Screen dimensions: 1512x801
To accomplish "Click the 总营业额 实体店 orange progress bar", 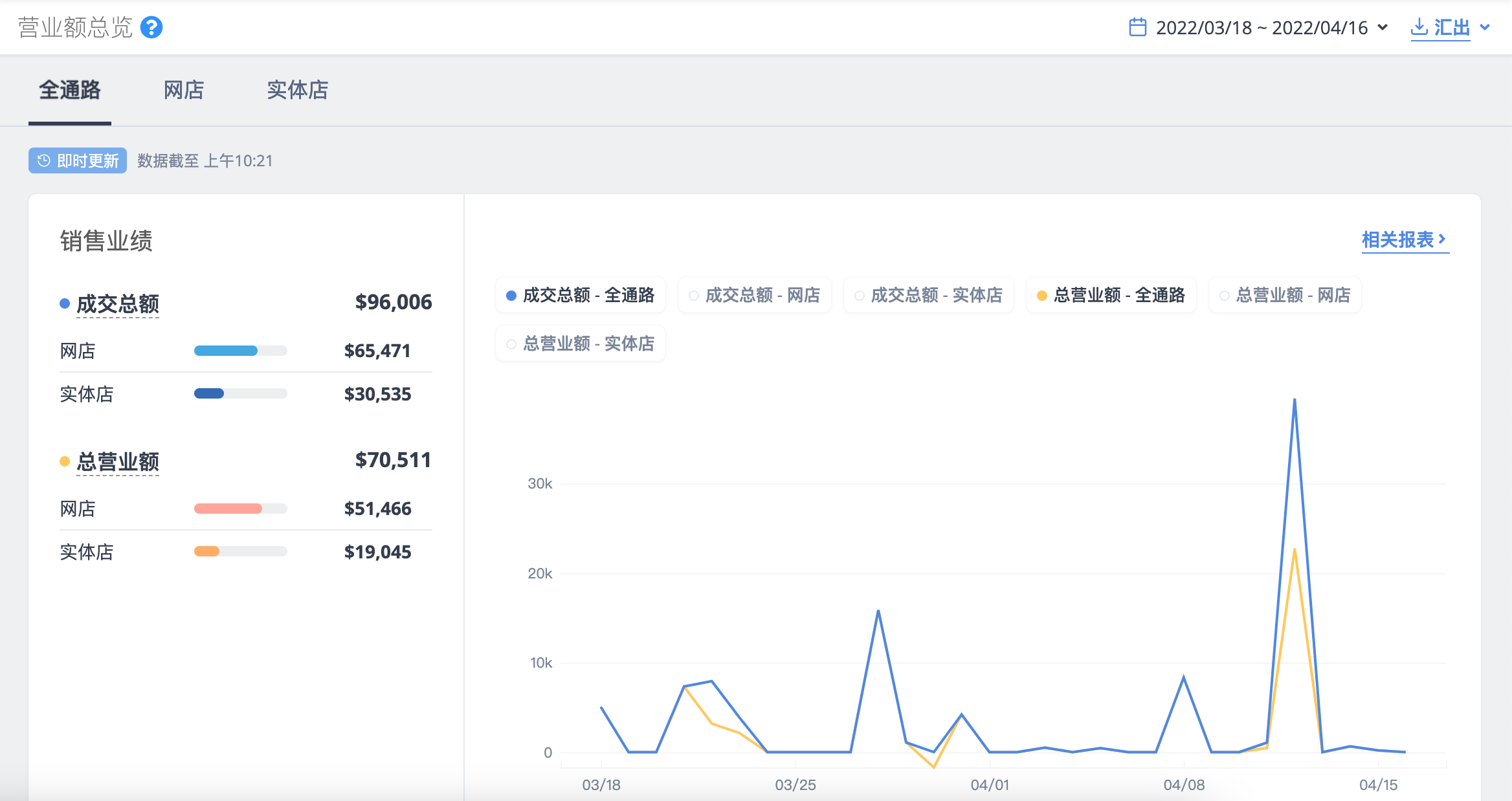I will pos(241,551).
